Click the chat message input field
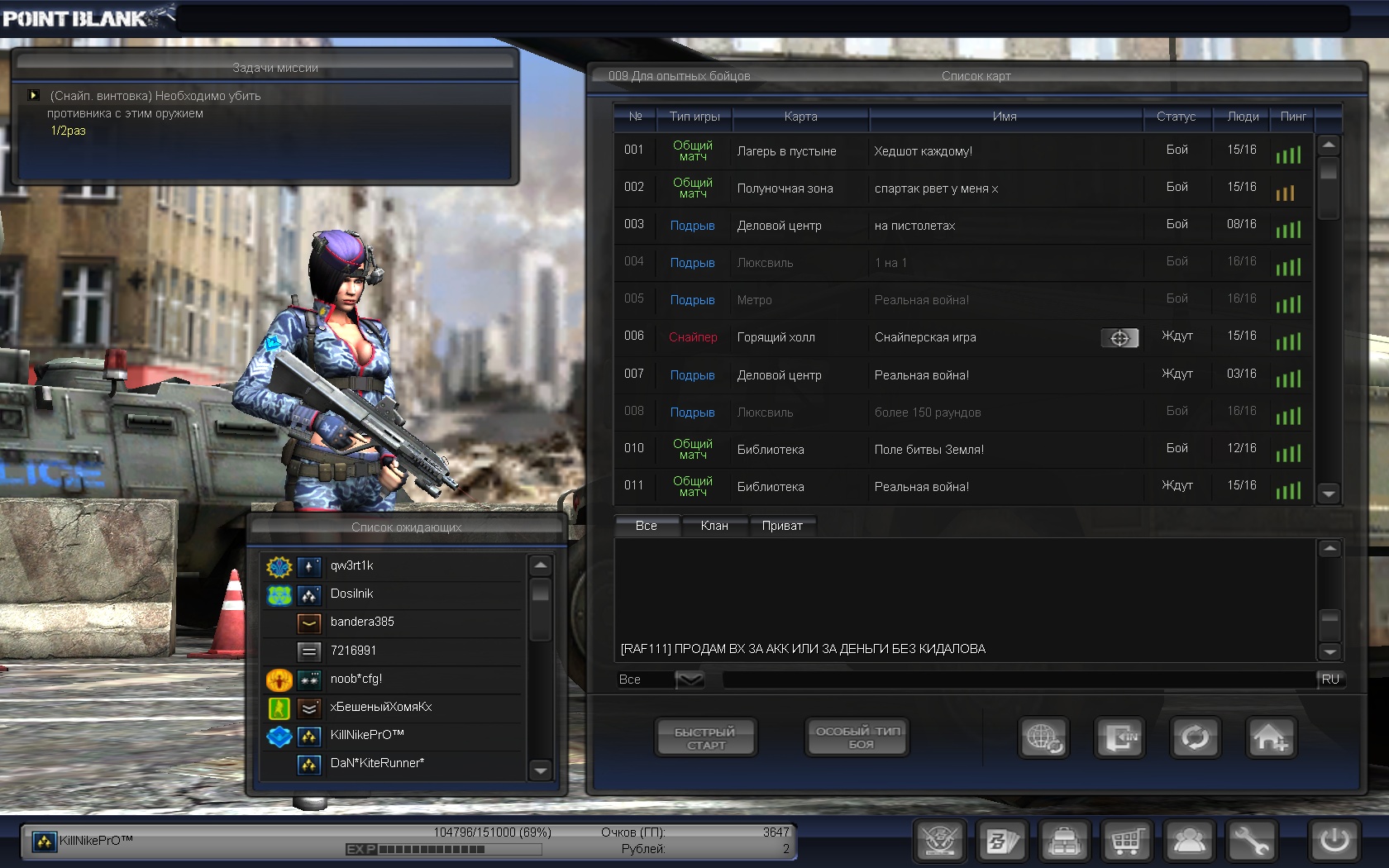1389x868 pixels. coord(1017,680)
